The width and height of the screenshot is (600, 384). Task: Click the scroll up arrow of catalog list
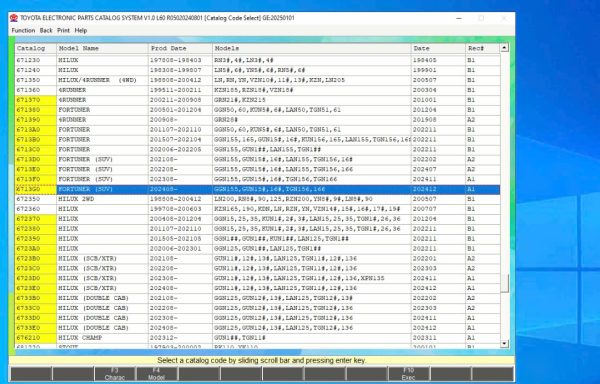504,48
